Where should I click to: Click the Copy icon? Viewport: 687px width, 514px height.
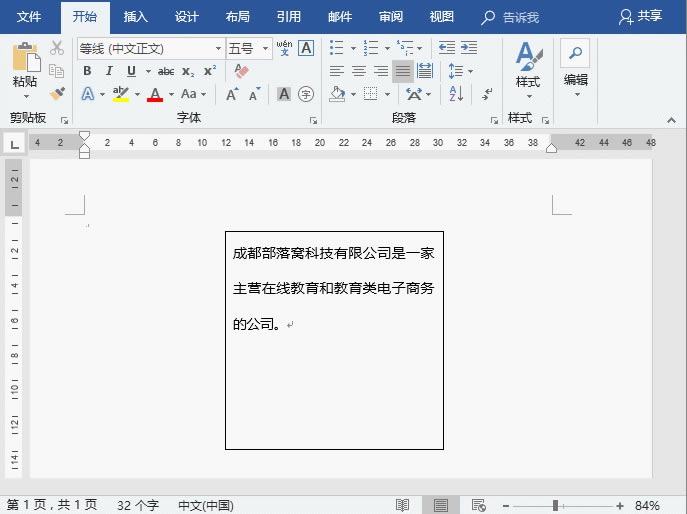(x=57, y=71)
